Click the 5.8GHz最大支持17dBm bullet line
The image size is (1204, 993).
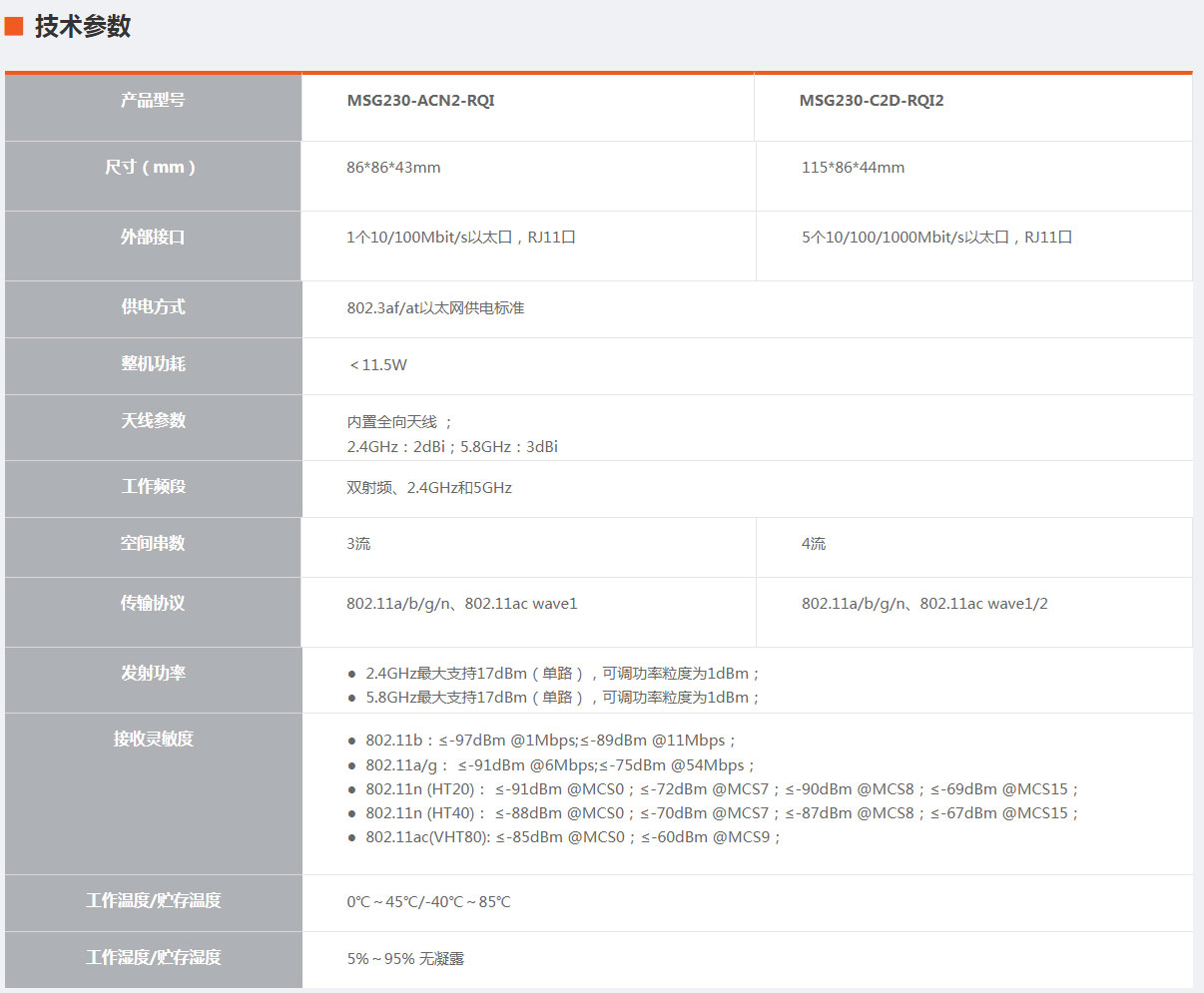562,698
